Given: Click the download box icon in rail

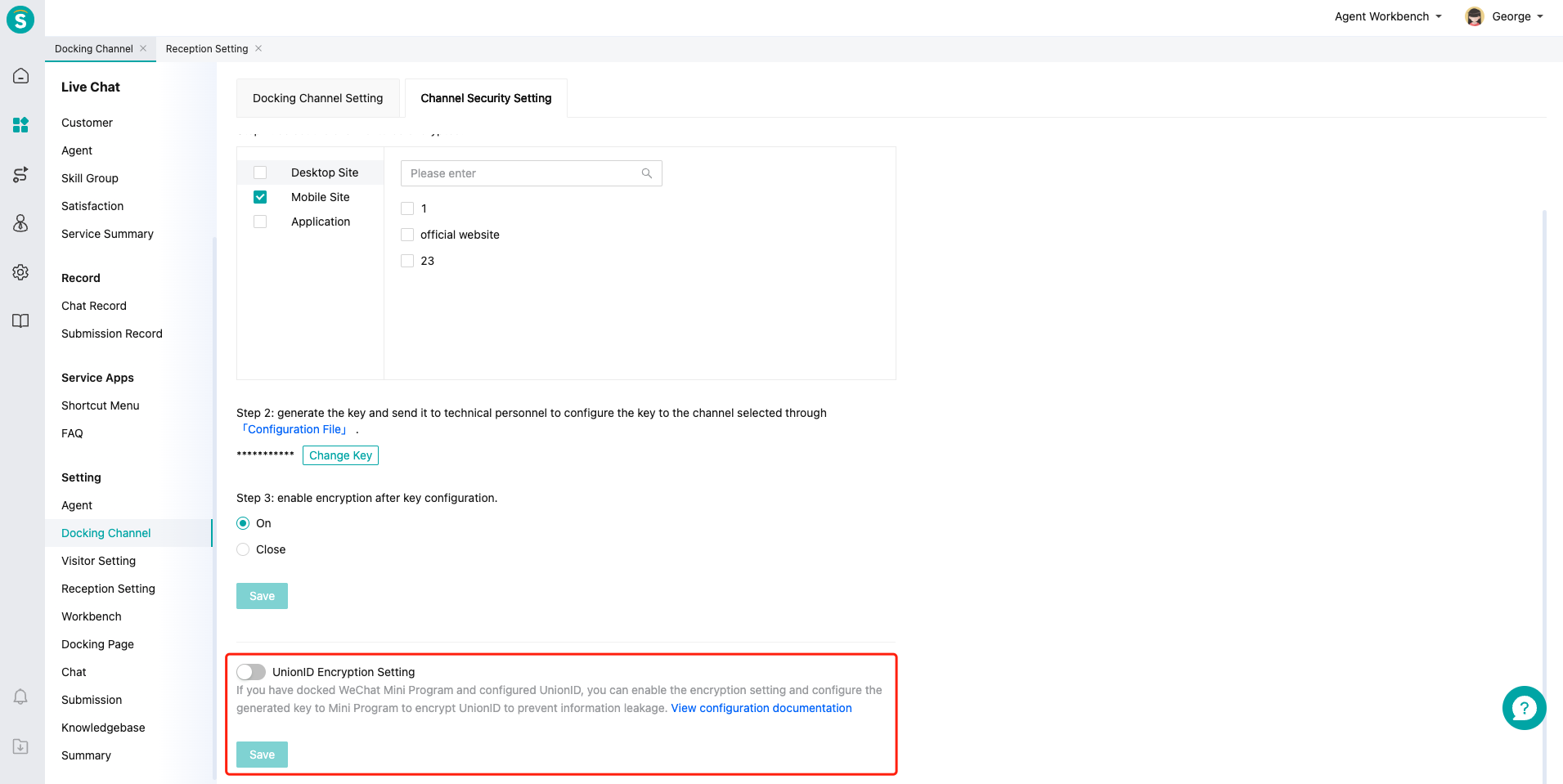Looking at the screenshot, I should pyautogui.click(x=21, y=746).
